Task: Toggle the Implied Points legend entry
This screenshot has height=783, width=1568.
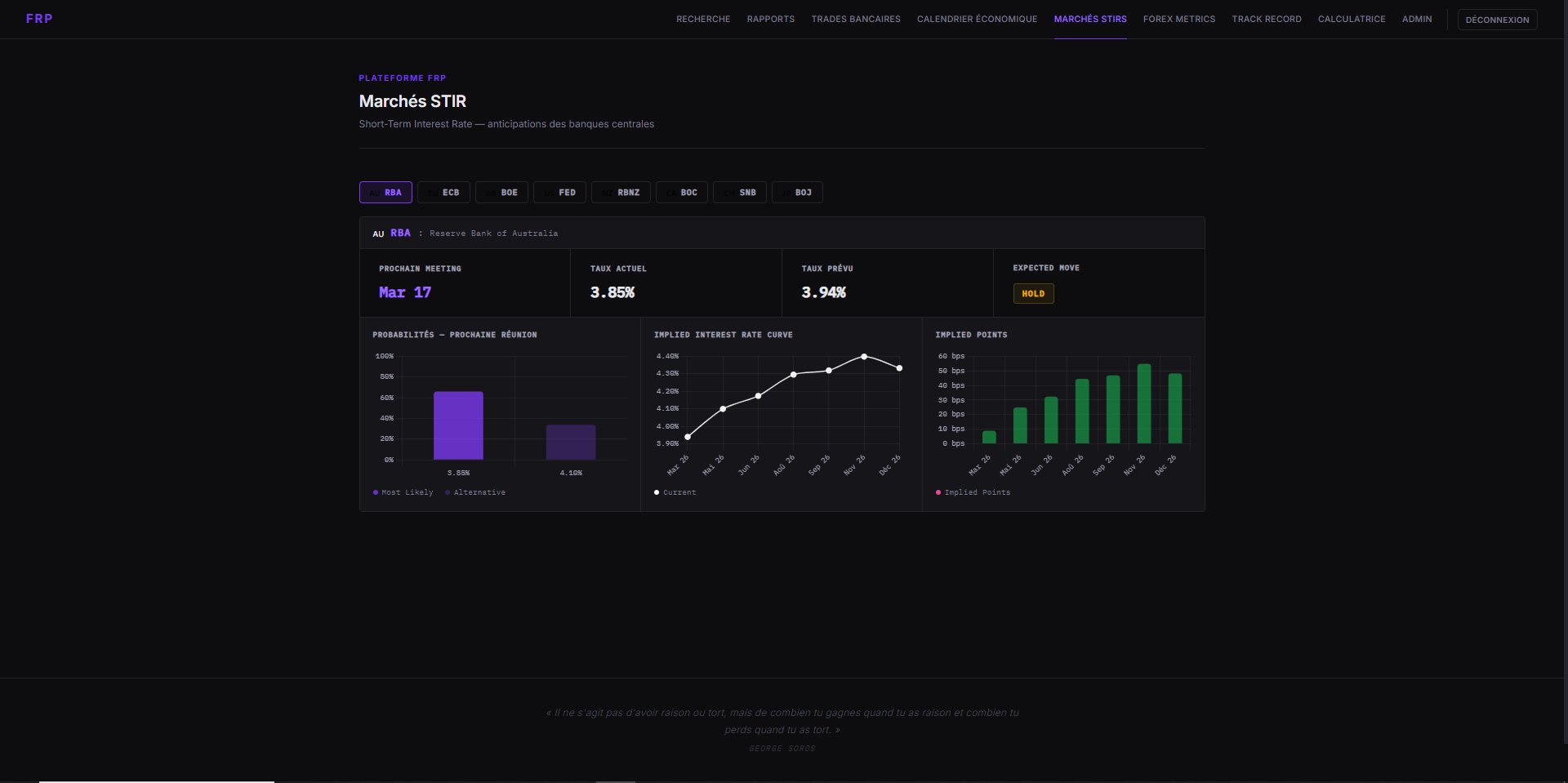Action: coord(973,492)
